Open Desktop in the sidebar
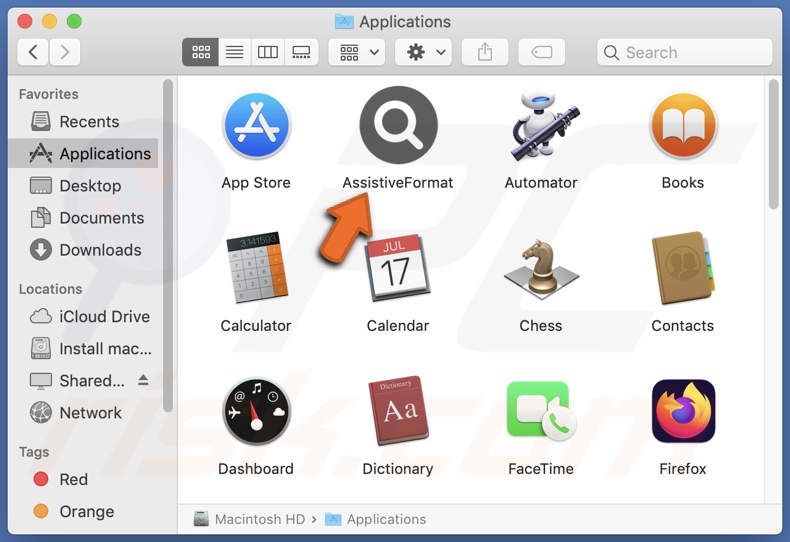Image resolution: width=790 pixels, height=542 pixels. click(x=83, y=185)
